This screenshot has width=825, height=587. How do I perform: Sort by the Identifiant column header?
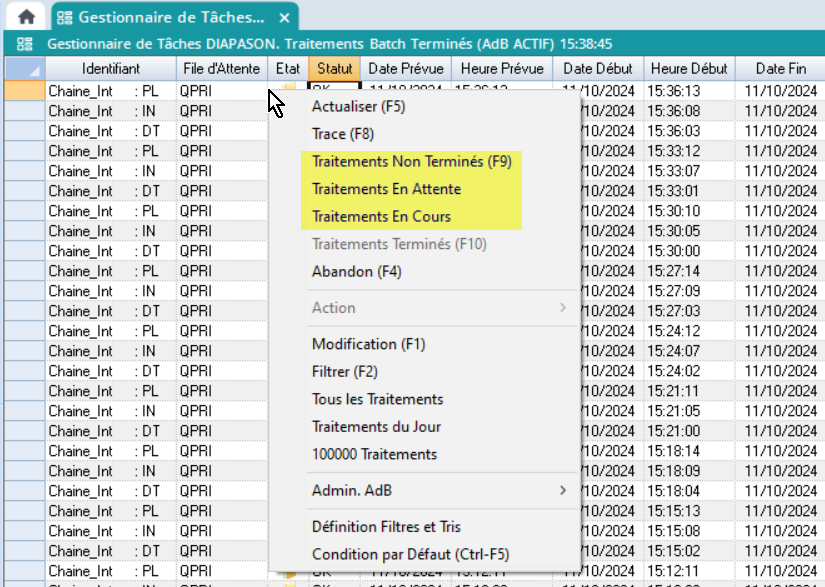(x=110, y=69)
